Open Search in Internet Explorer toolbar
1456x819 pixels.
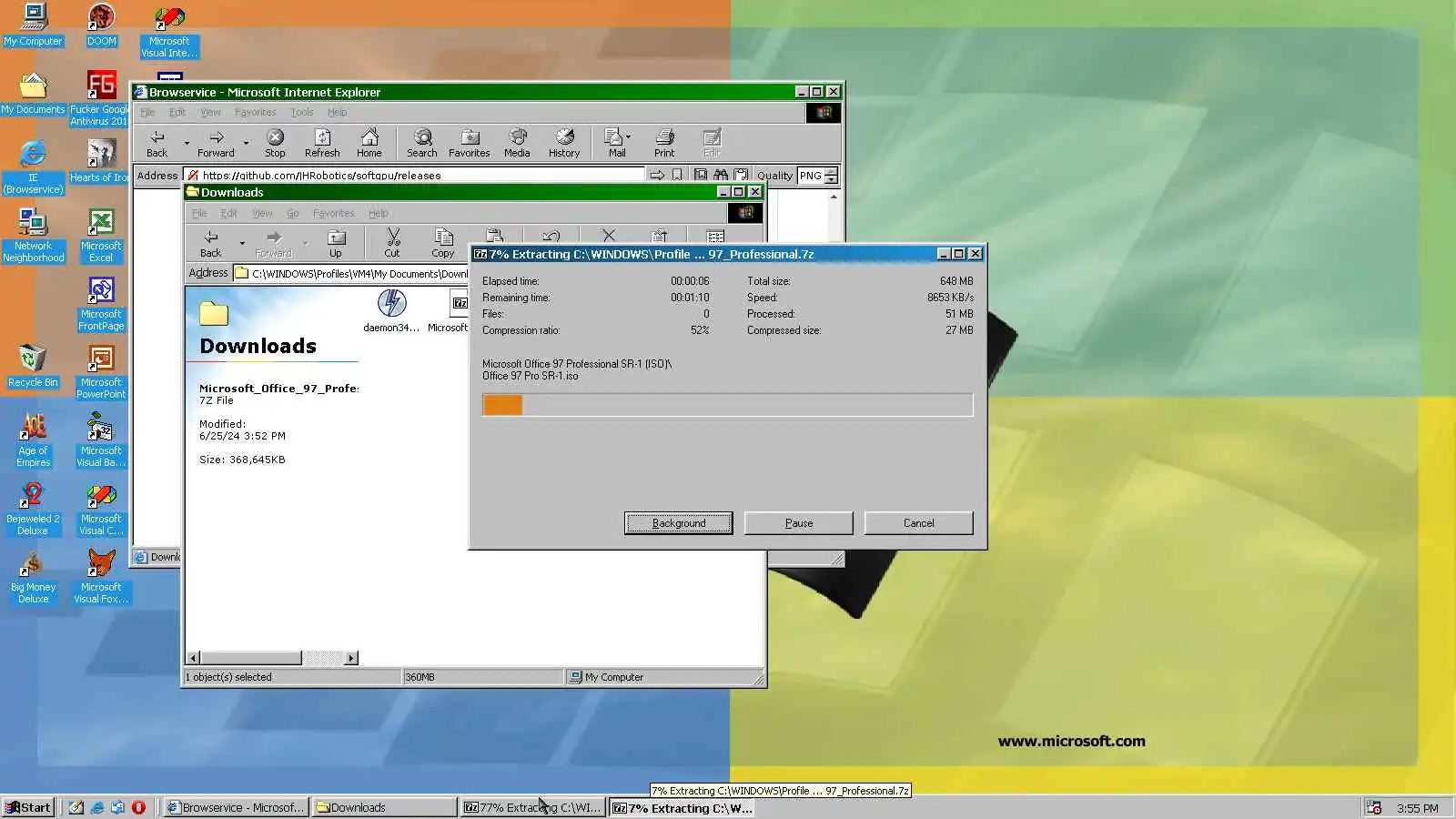[x=422, y=143]
